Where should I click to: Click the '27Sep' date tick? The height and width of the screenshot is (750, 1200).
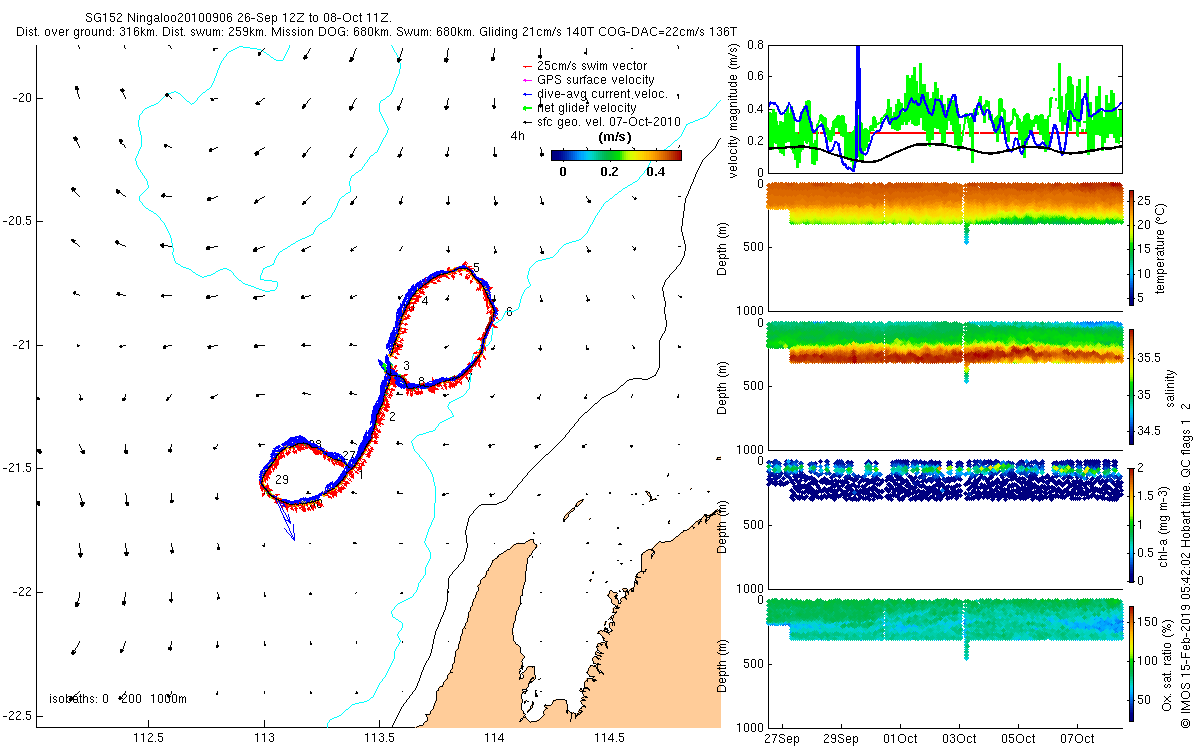tap(782, 739)
